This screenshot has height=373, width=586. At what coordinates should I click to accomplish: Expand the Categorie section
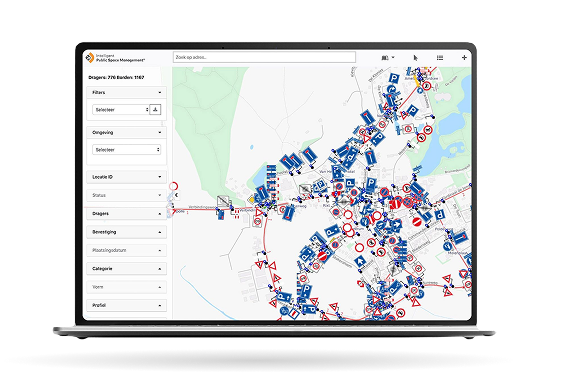[x=126, y=268]
